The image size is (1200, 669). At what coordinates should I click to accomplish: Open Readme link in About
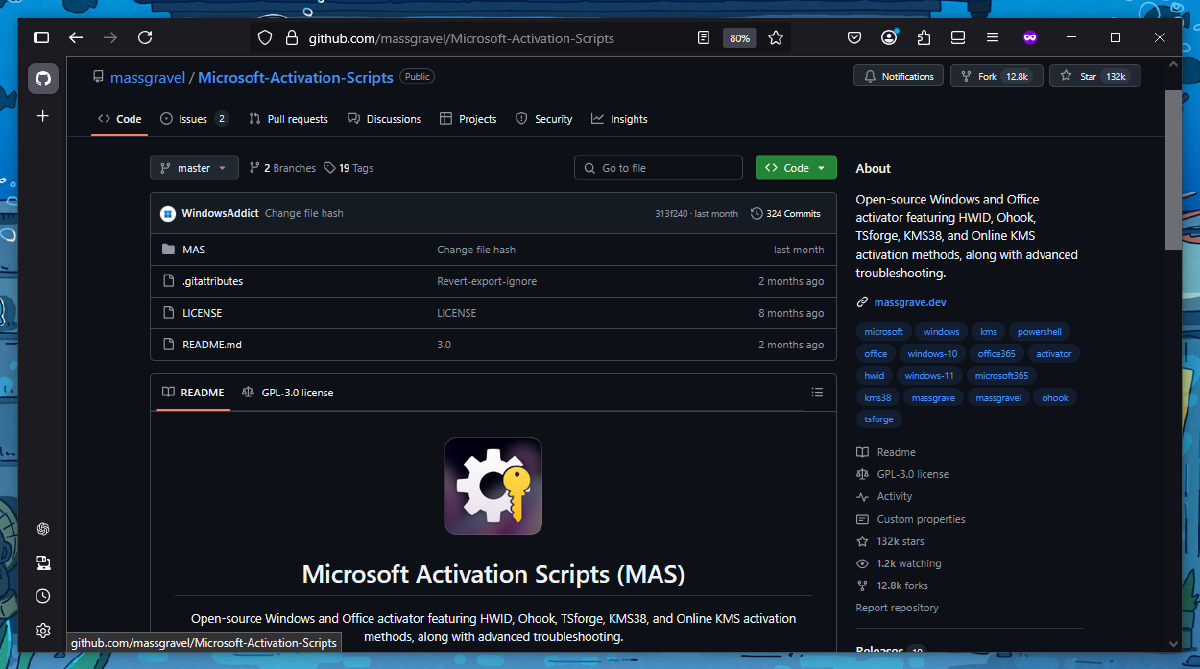coord(896,452)
